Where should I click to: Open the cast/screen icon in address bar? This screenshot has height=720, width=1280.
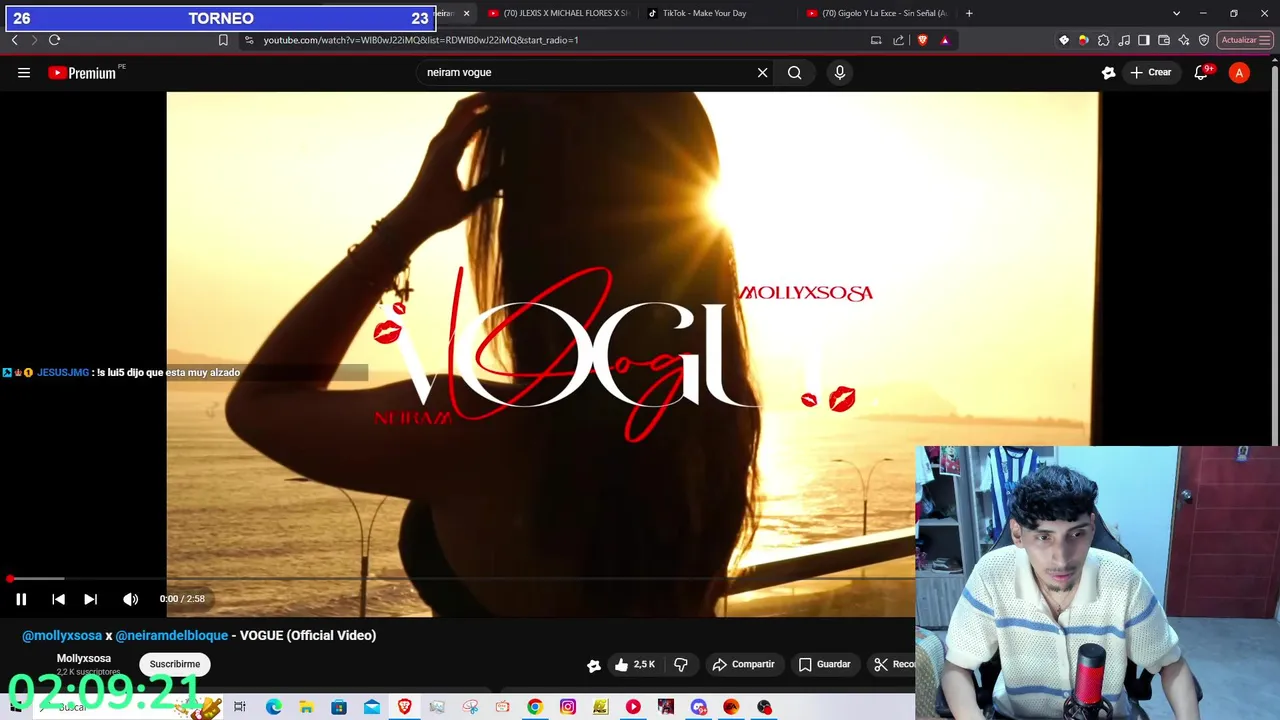coord(876,40)
